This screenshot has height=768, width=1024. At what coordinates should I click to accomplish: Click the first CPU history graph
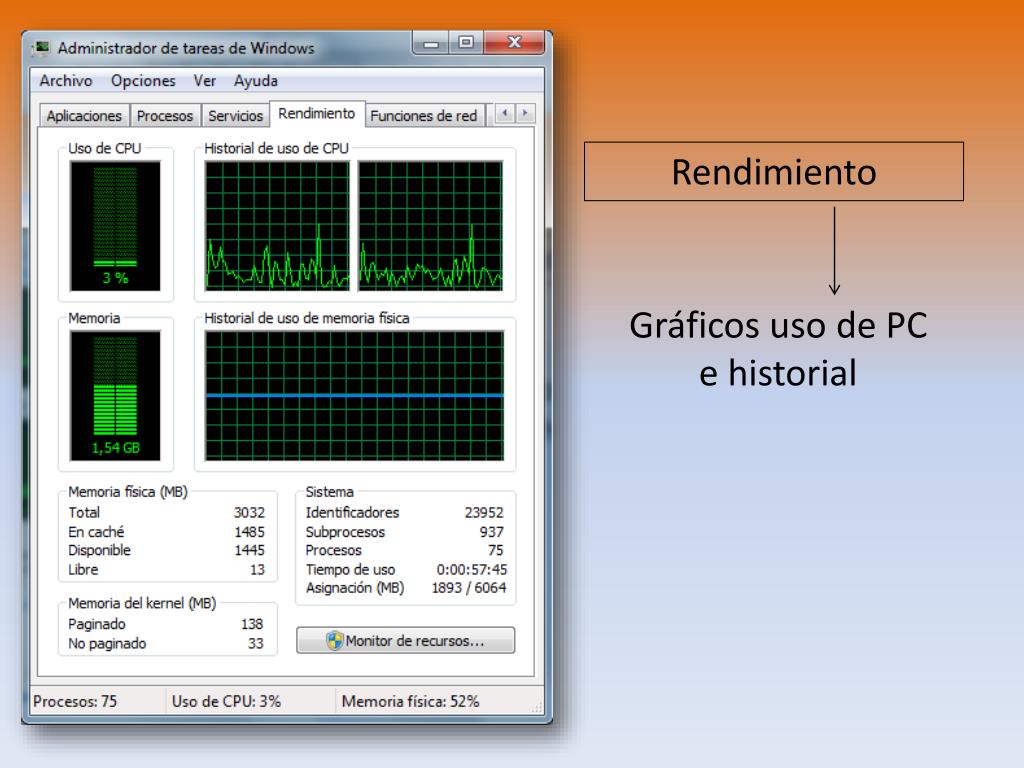click(x=277, y=225)
